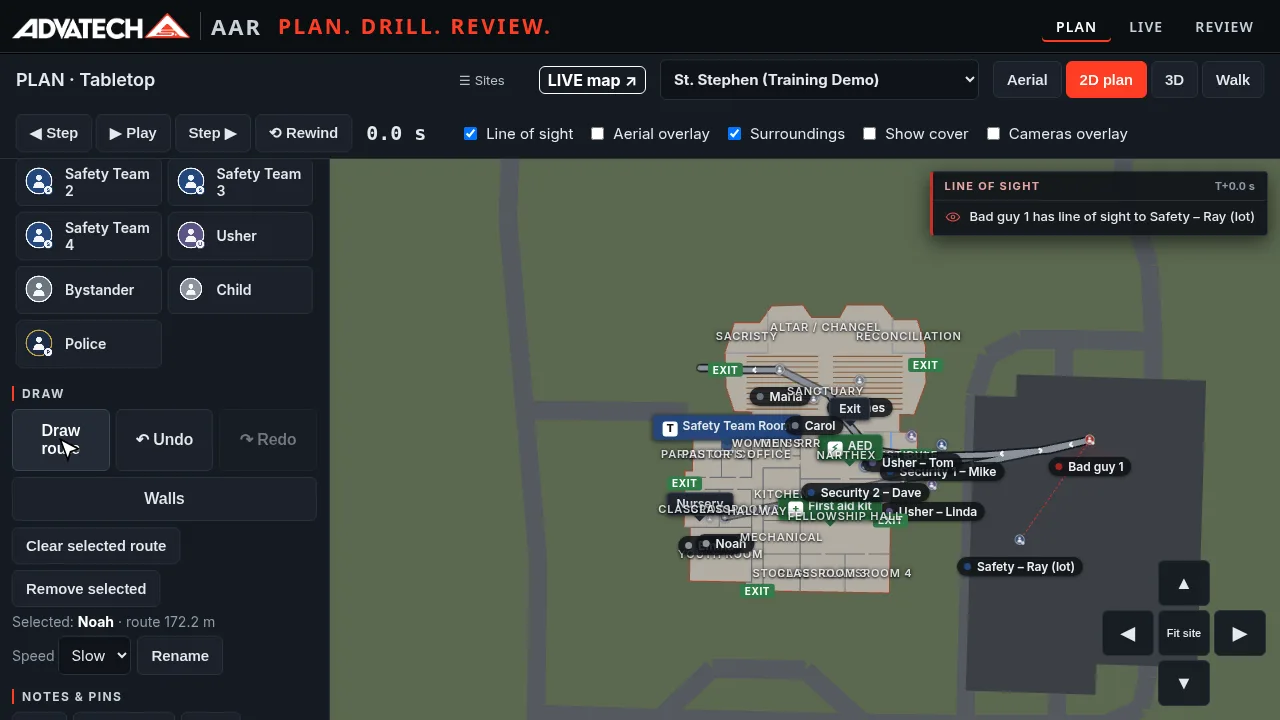This screenshot has height=720, width=1280.
Task: Uncheck the Line of sight checkbox
Action: tap(470, 133)
